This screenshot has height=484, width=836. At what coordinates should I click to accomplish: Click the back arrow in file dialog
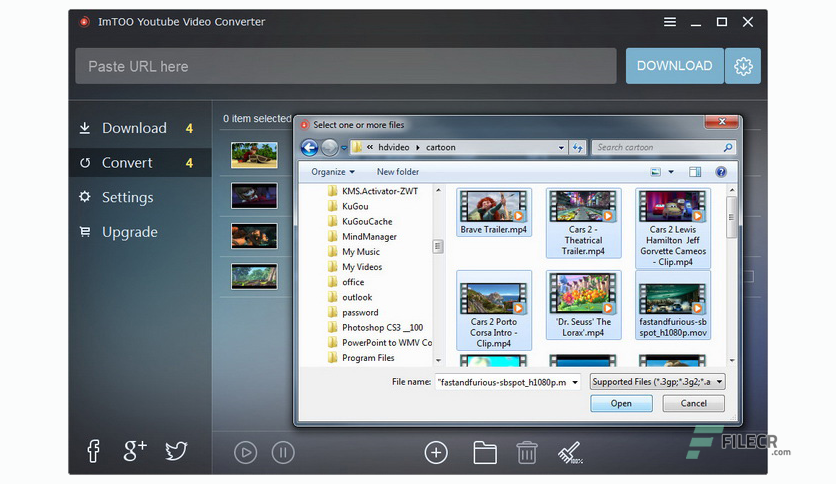point(309,148)
